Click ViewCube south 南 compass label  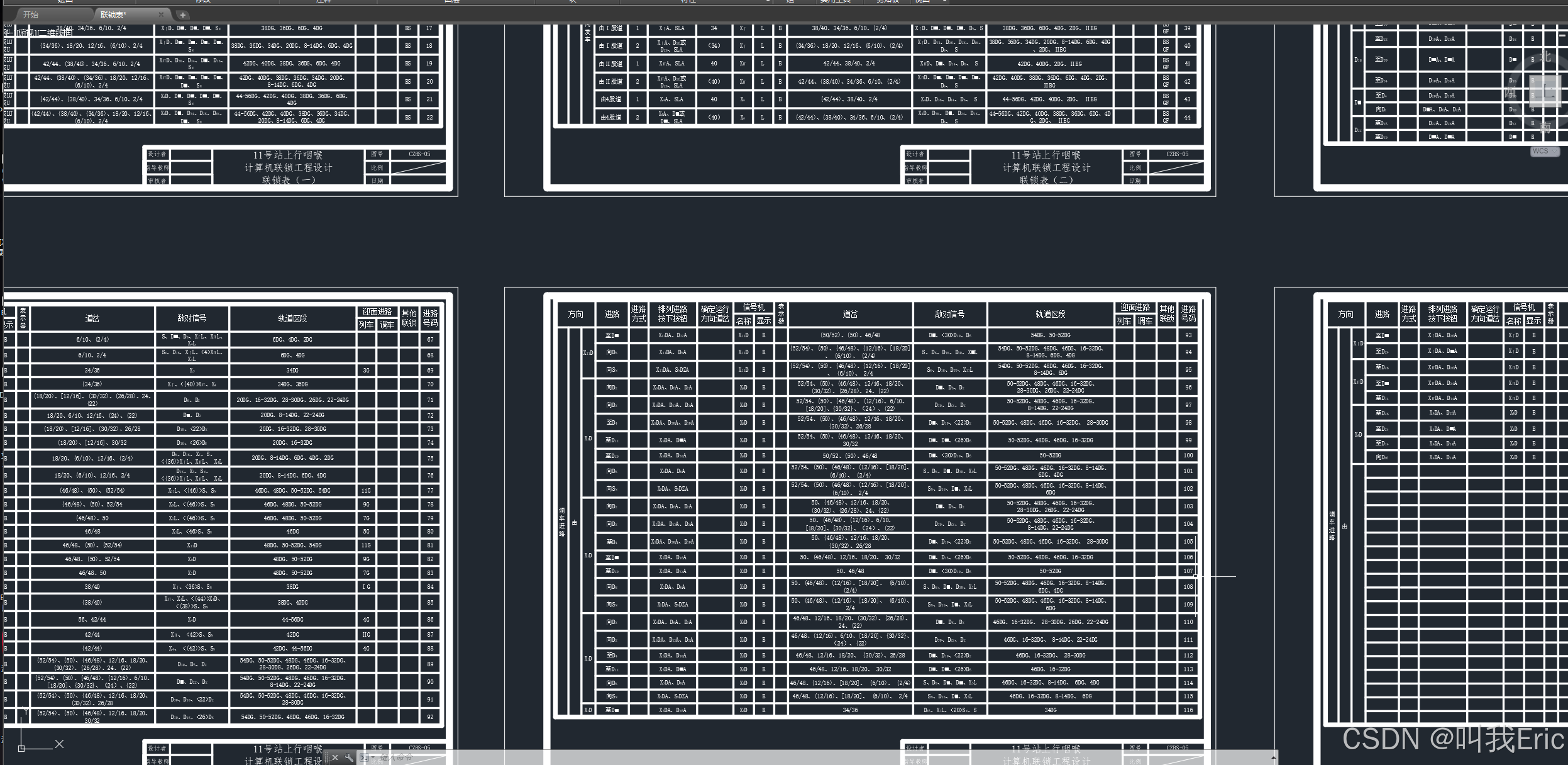pyautogui.click(x=1546, y=128)
